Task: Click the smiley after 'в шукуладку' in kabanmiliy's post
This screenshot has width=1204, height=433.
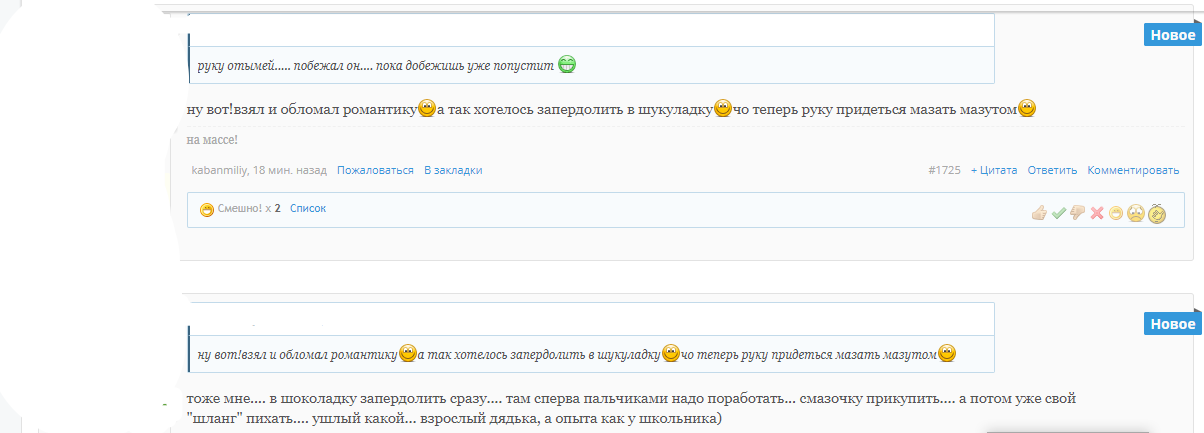Action: [x=723, y=108]
